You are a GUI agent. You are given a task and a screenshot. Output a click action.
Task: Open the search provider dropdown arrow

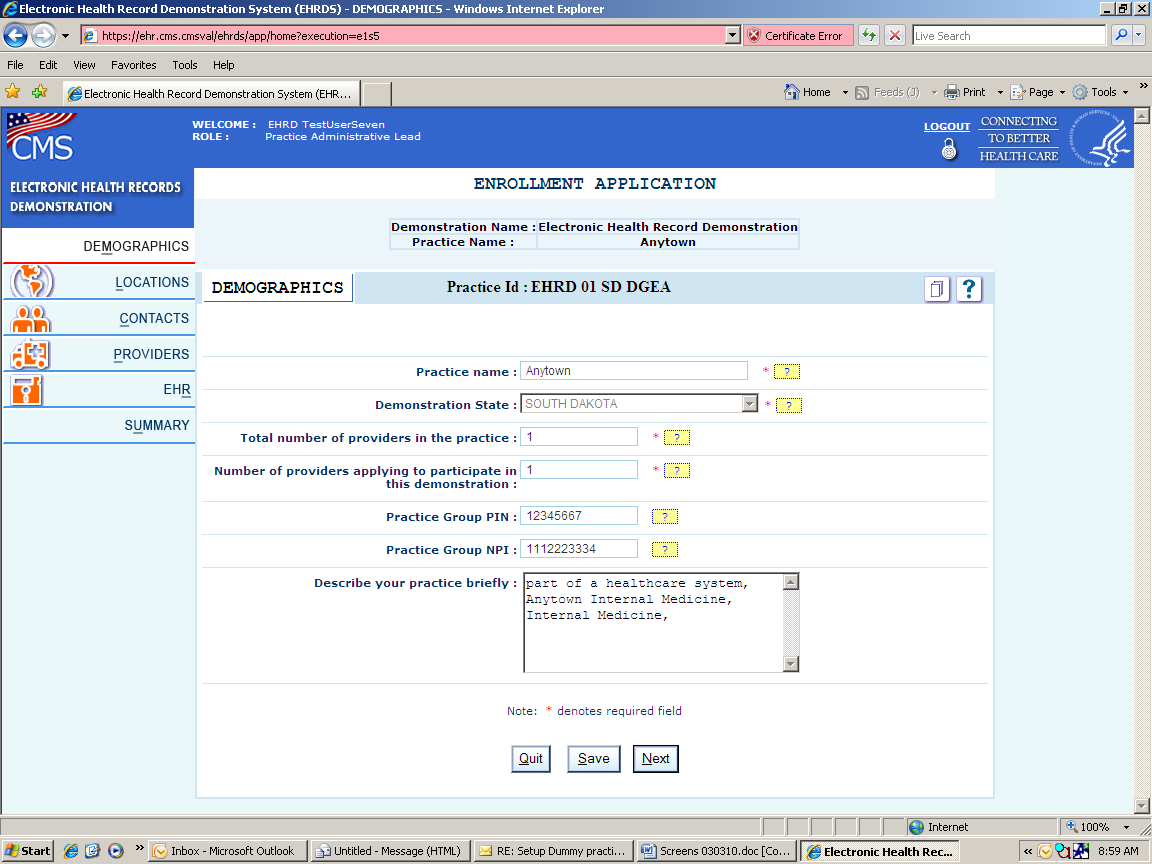tap(1139, 35)
